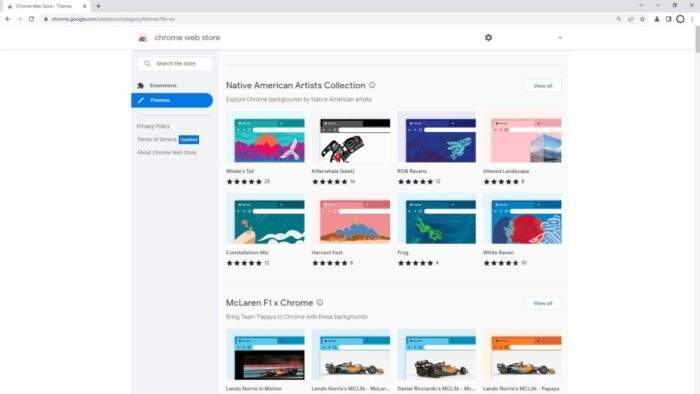Click the Updated badge next to Terms of Service
Viewport: 700px width, 394px height.
189,140
